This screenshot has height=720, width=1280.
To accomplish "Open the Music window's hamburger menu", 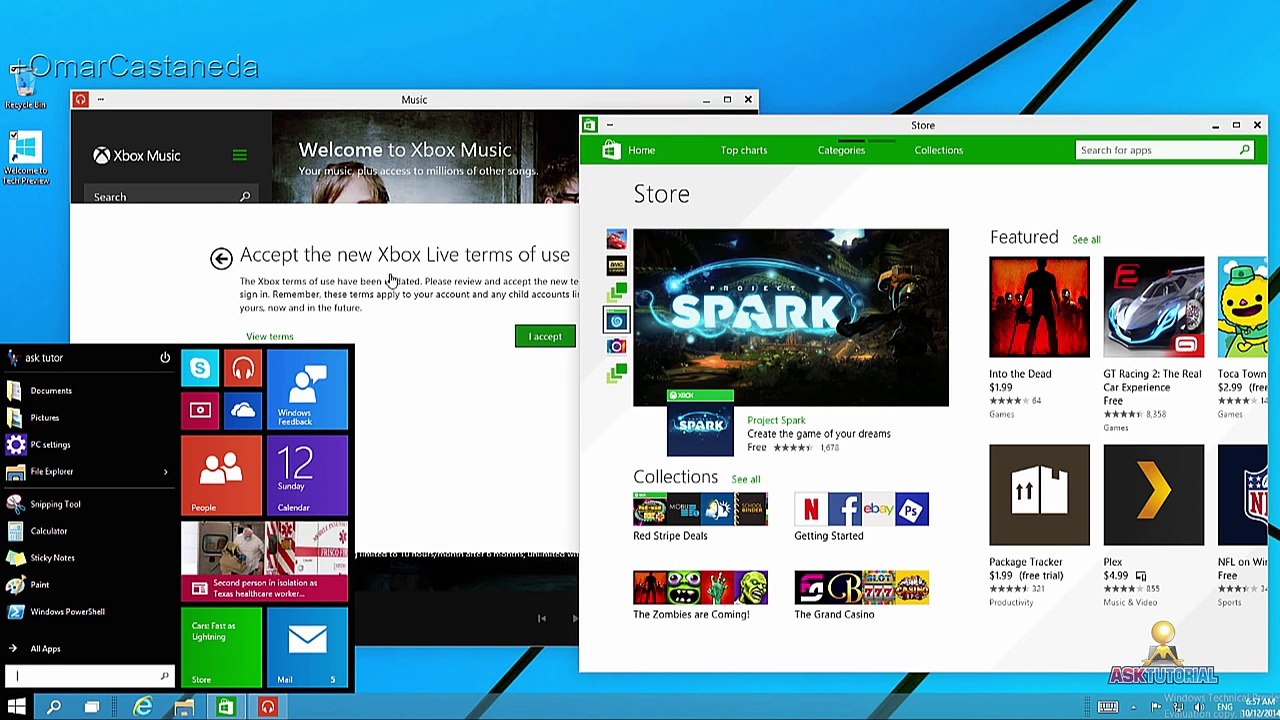I will pyautogui.click(x=239, y=155).
